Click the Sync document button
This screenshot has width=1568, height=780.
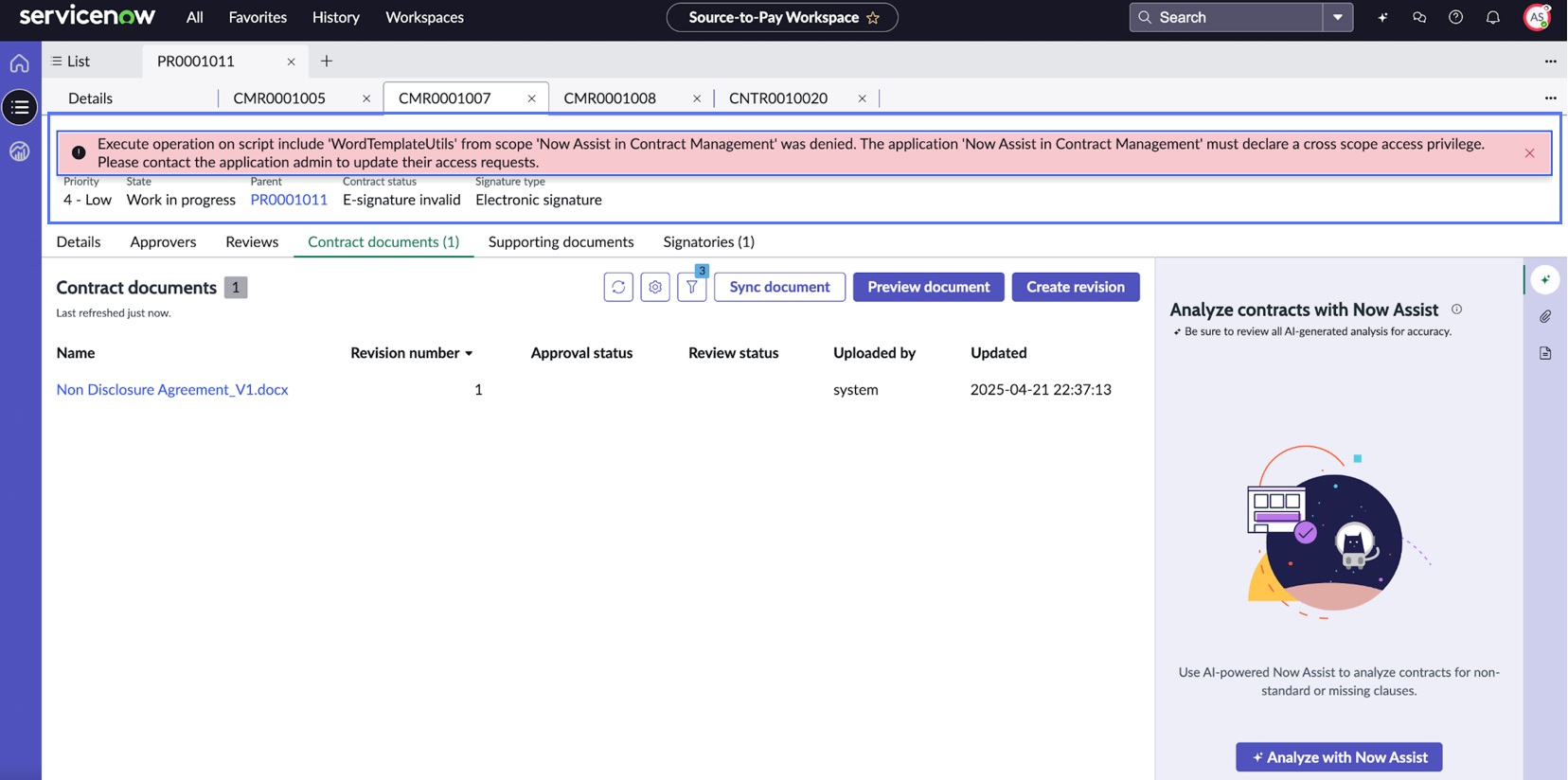tap(779, 287)
